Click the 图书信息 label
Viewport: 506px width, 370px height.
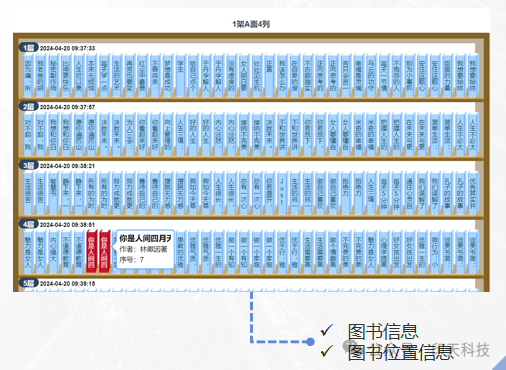pyautogui.click(x=383, y=331)
